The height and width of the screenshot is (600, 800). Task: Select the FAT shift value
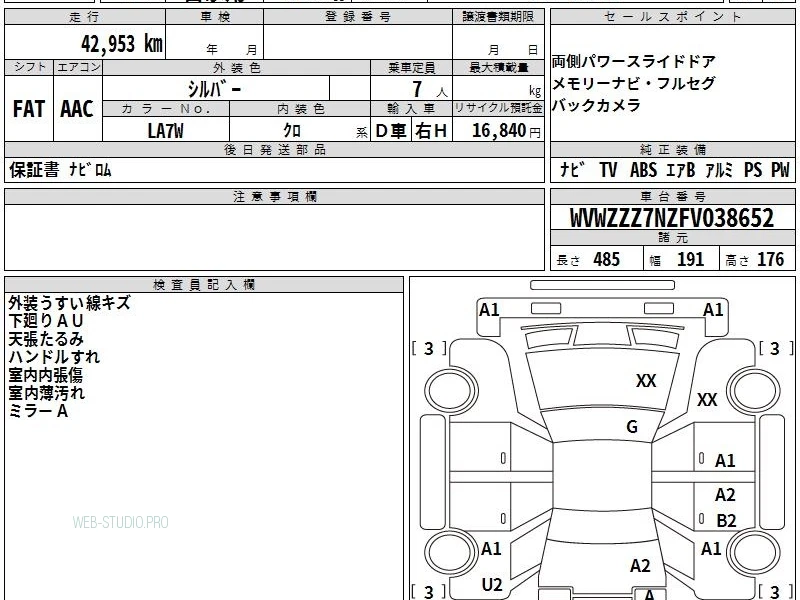29,109
